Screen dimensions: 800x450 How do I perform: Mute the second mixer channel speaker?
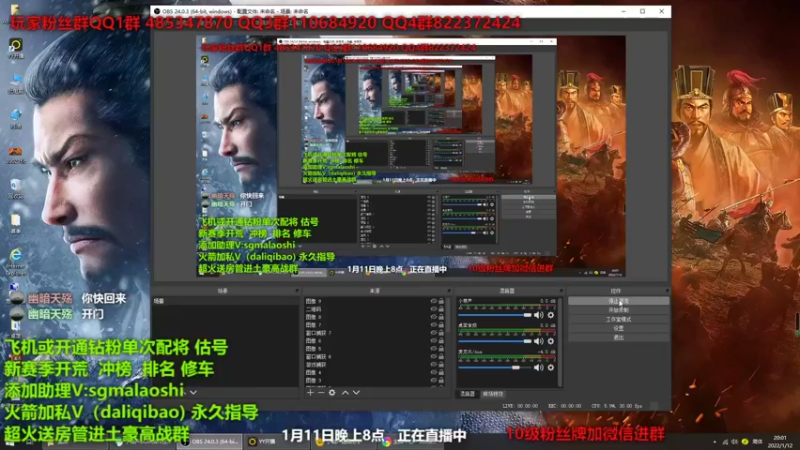(x=539, y=341)
